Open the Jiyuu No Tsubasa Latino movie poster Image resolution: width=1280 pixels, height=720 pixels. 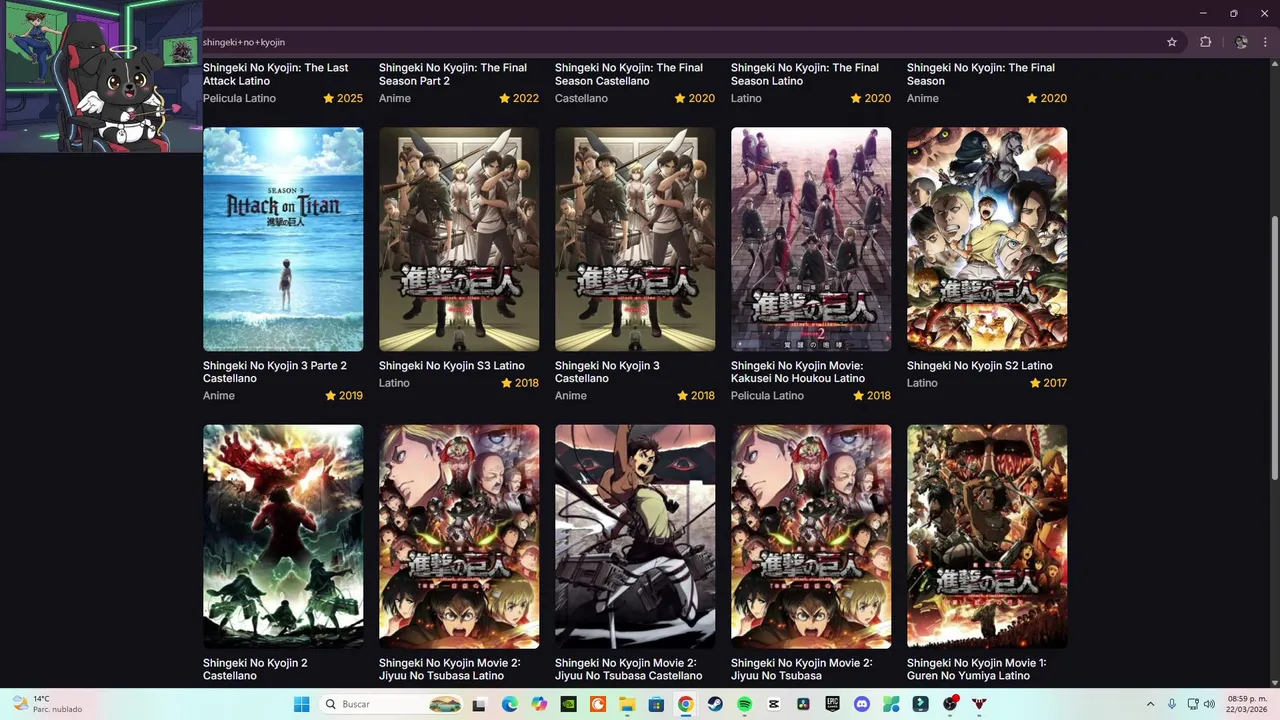pos(459,537)
